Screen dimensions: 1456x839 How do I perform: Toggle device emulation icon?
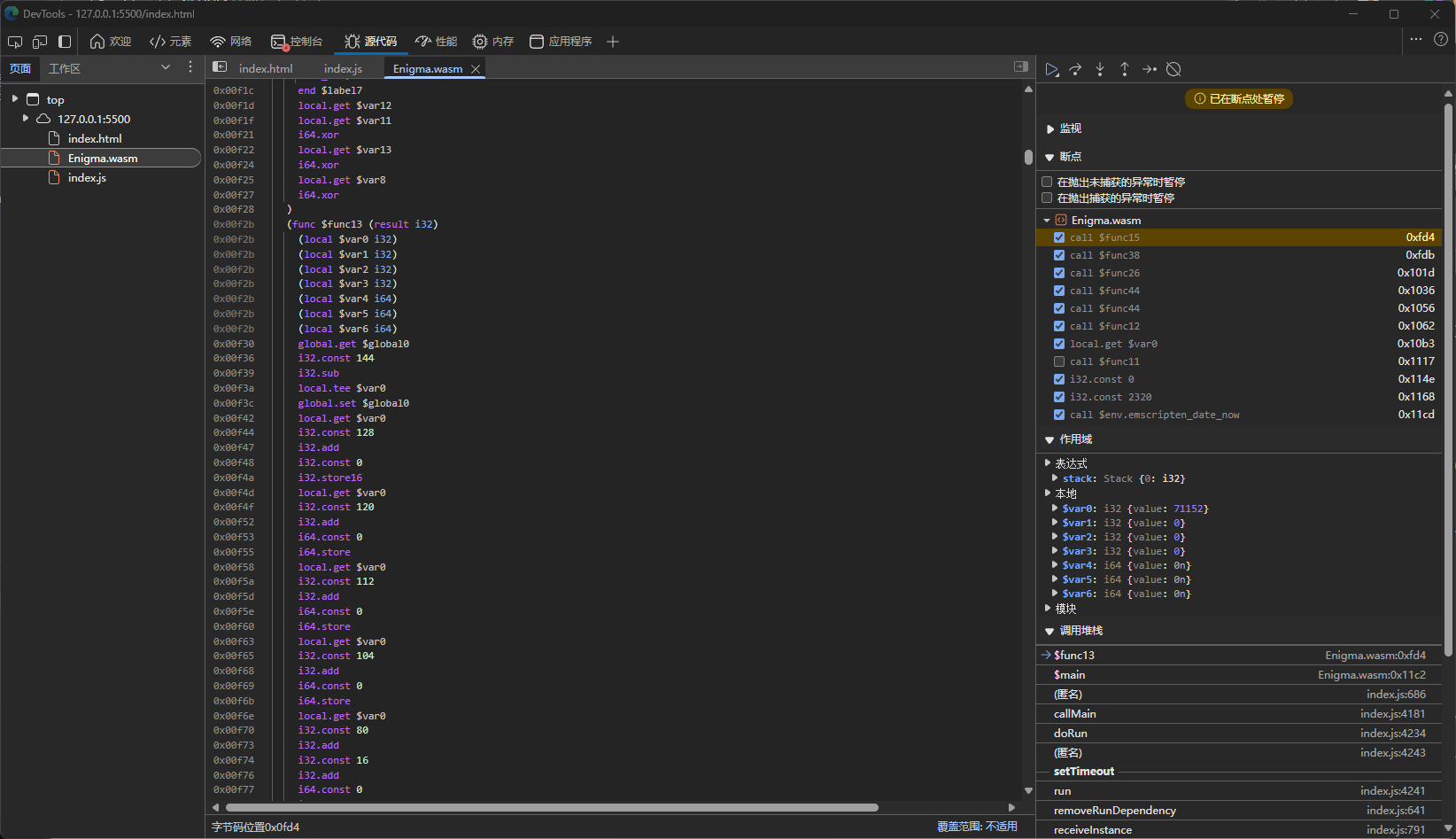click(40, 42)
